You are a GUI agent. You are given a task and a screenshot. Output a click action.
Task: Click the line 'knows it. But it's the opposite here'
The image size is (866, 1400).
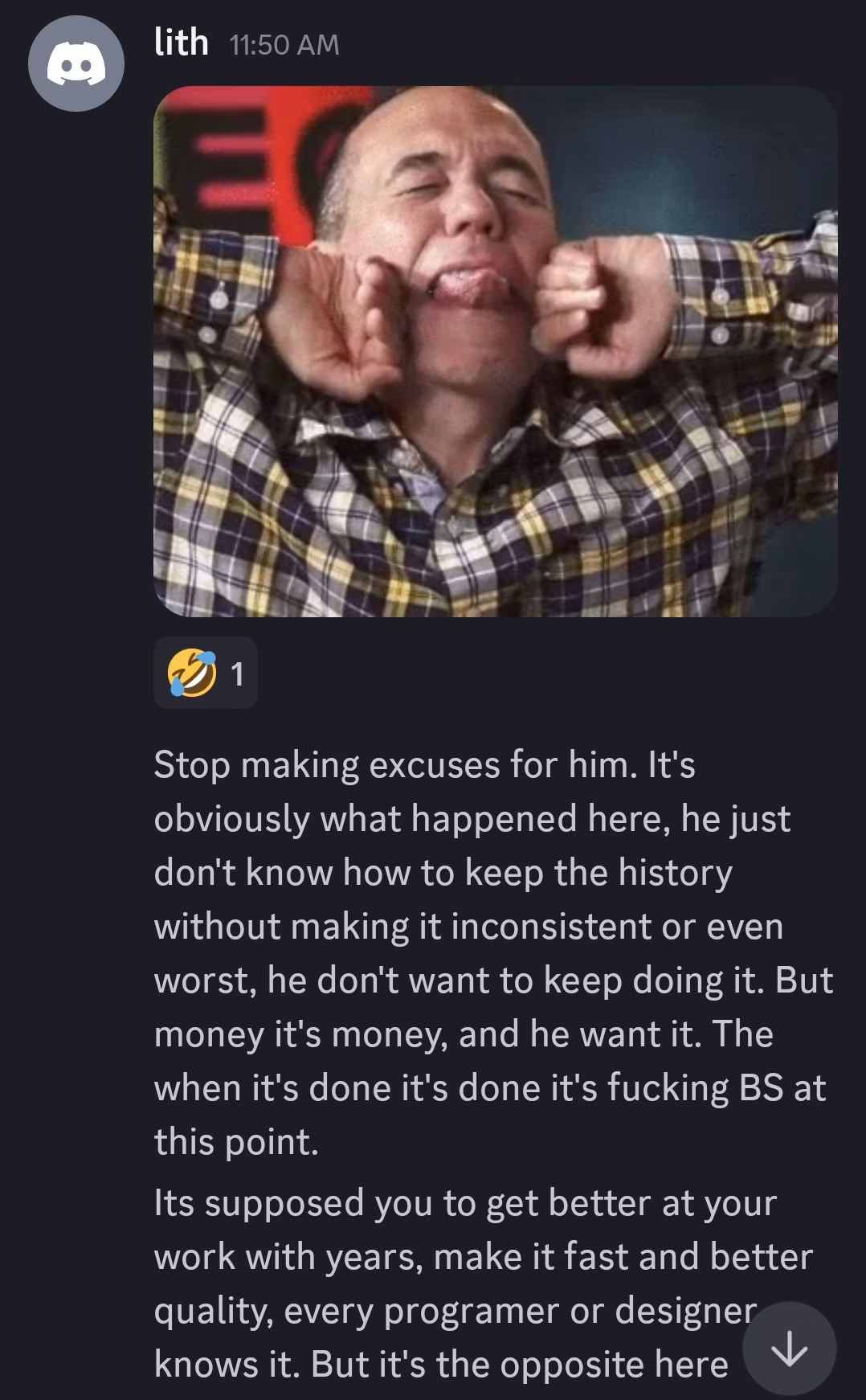441,1364
